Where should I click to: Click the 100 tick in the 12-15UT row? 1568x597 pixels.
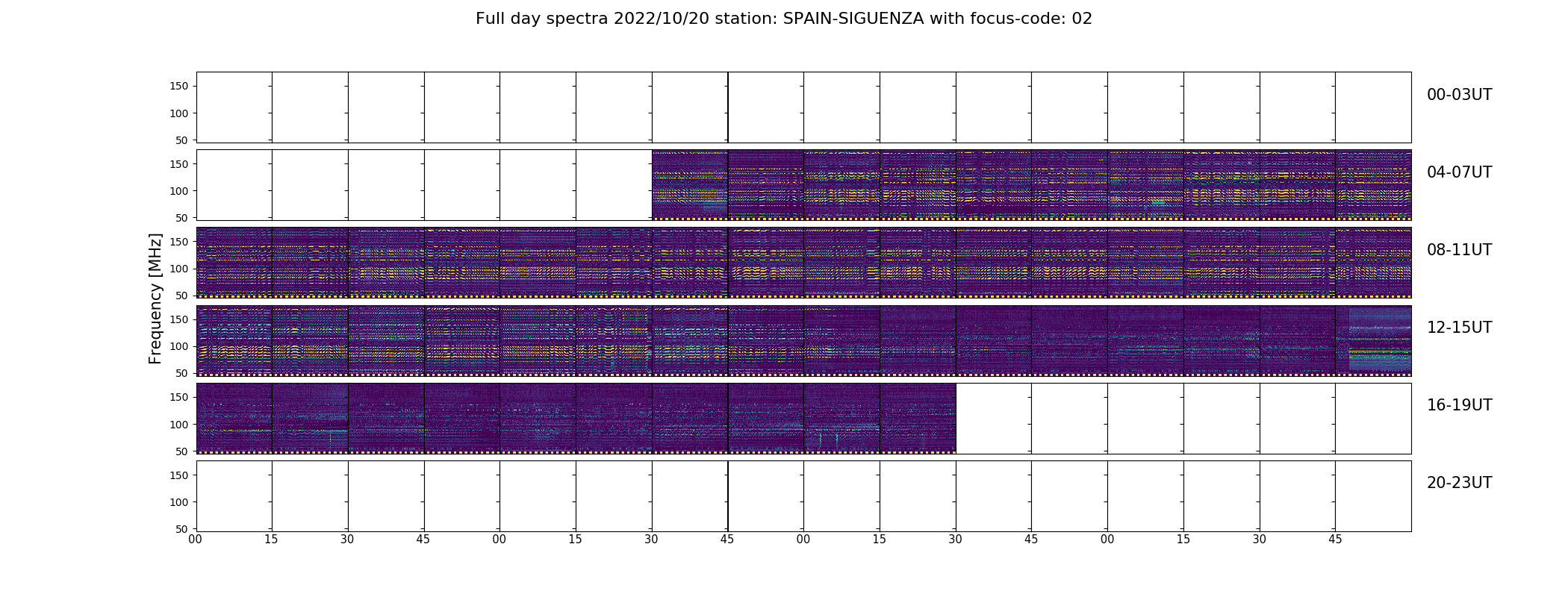pos(180,346)
